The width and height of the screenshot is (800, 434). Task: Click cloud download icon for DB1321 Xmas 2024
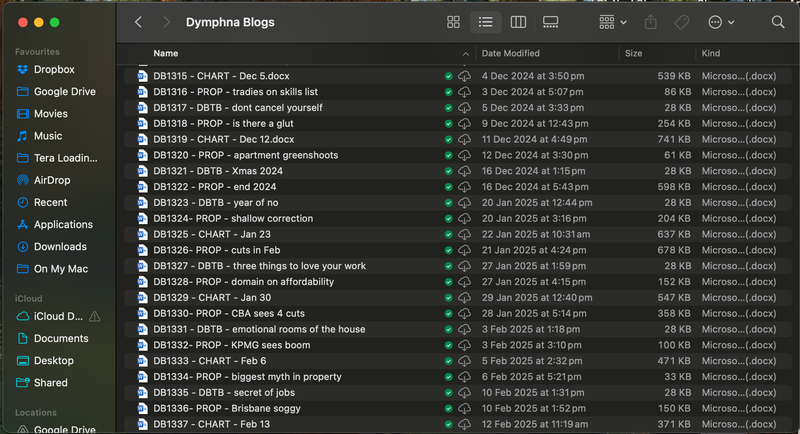(x=465, y=171)
